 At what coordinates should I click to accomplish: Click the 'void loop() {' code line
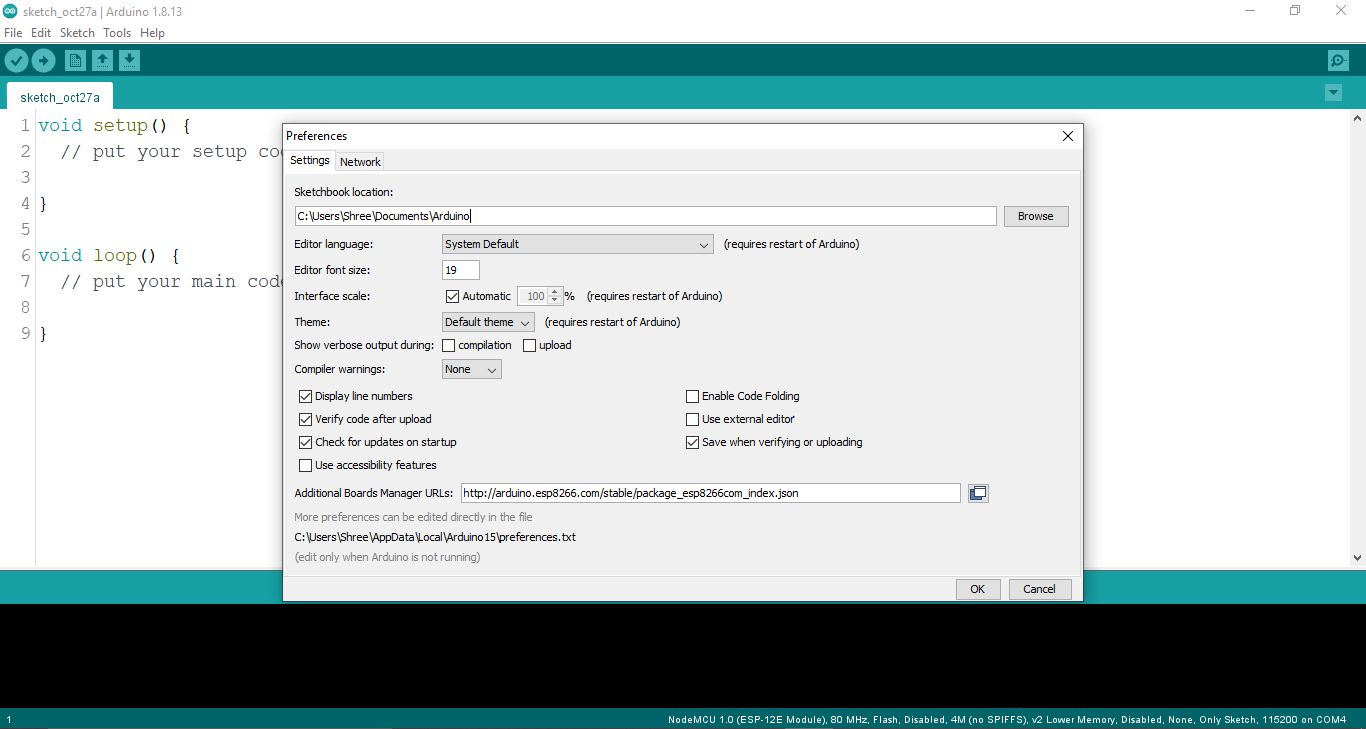coord(108,256)
